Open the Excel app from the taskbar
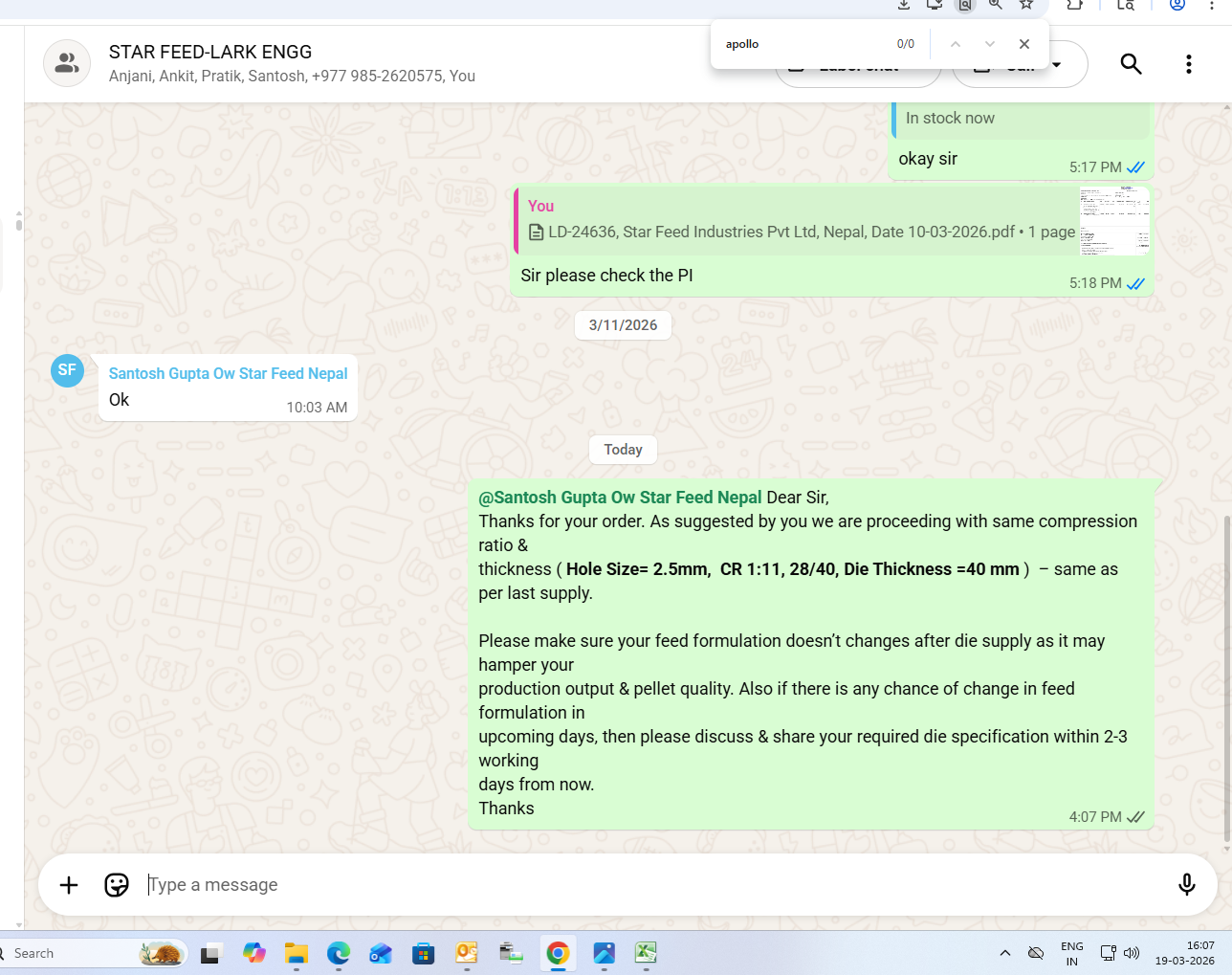This screenshot has width=1232, height=975. coord(647,953)
